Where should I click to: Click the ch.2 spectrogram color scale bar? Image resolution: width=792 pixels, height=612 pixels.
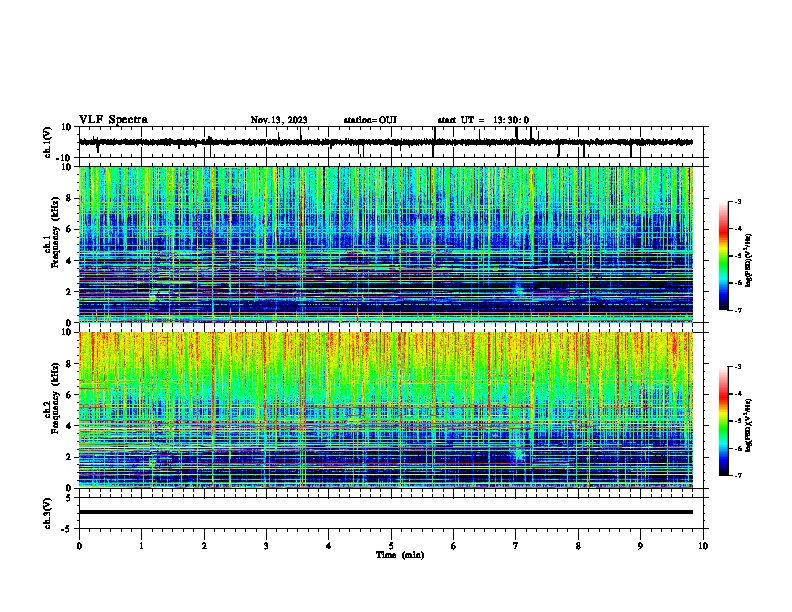coord(724,421)
